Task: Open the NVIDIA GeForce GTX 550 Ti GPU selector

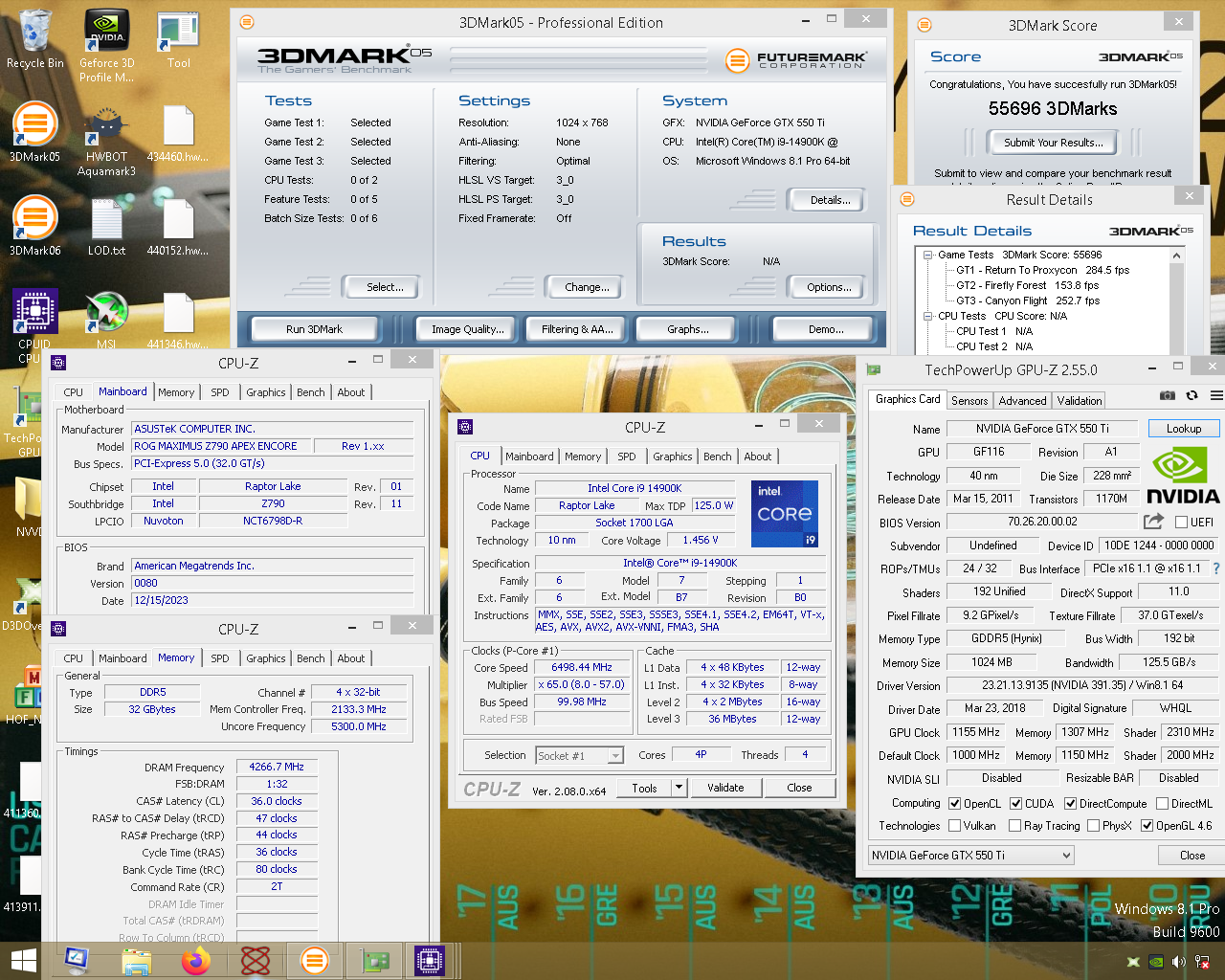Action: pos(971,856)
